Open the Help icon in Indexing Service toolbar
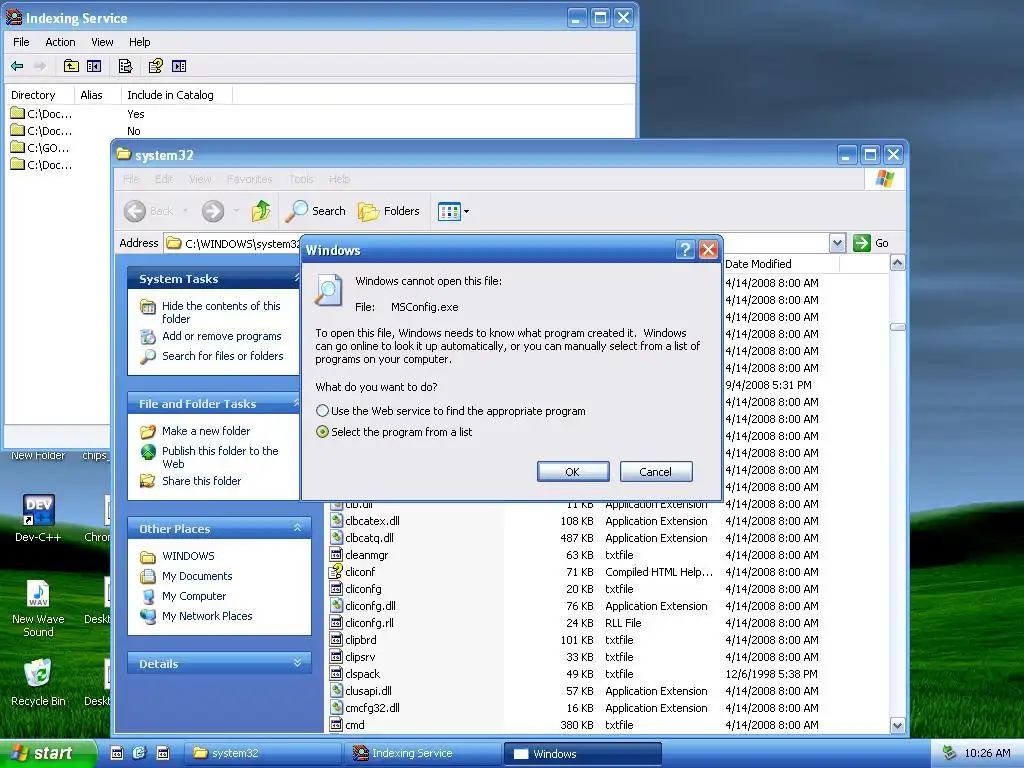 click(x=155, y=66)
